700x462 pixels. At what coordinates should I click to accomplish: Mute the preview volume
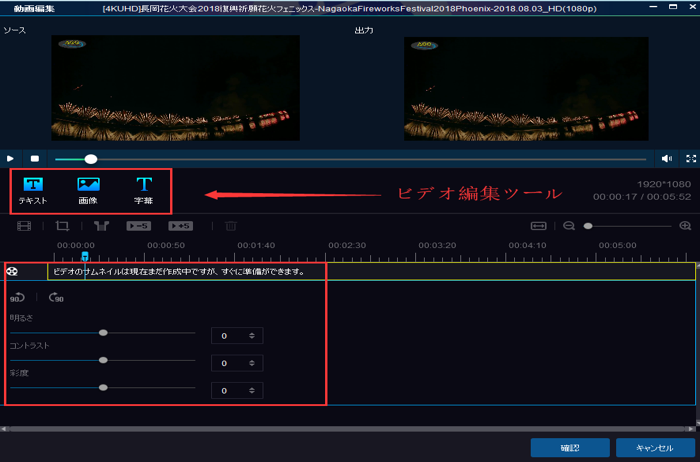667,158
